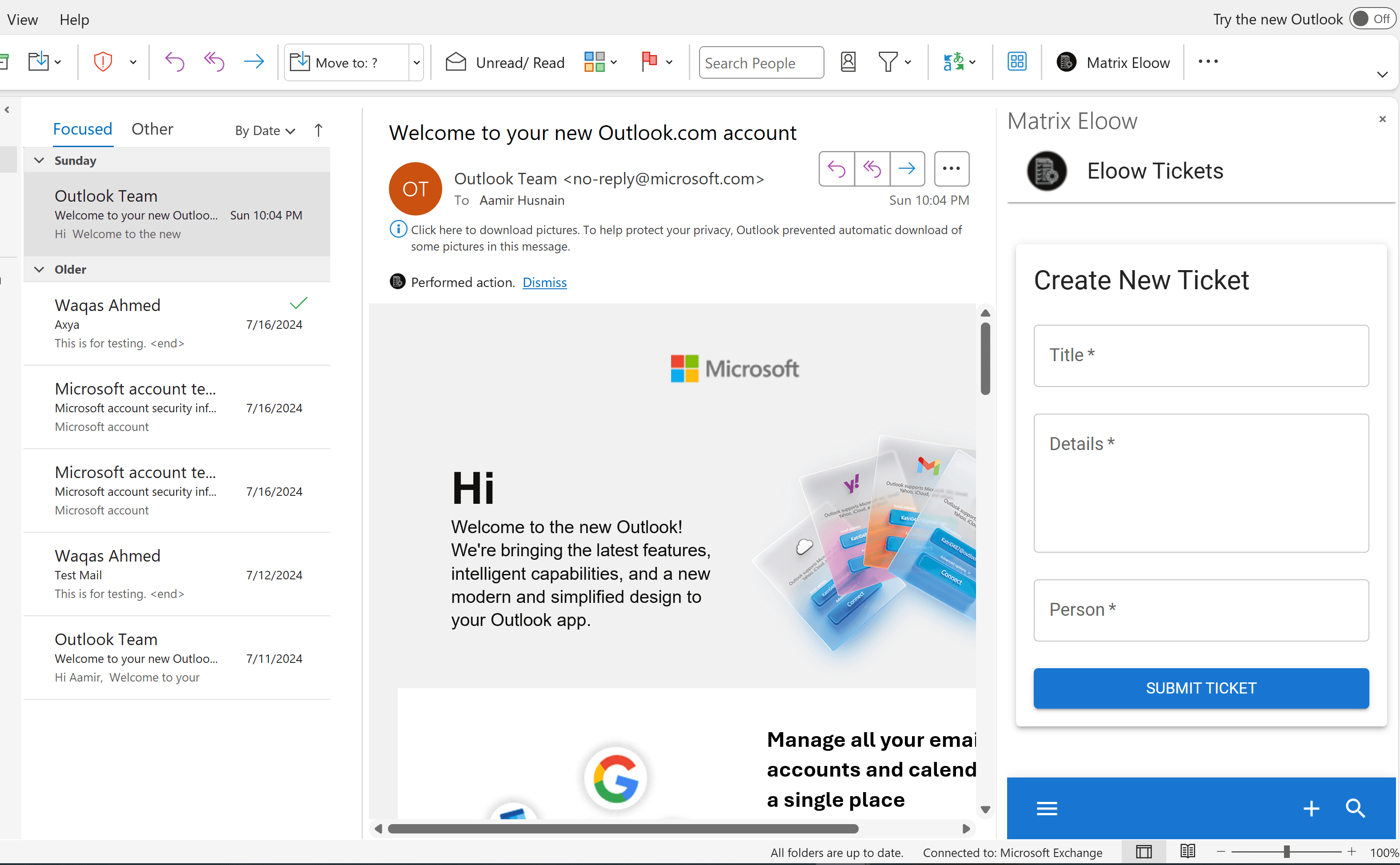Open the Categorize dropdown arrow
The height and width of the screenshot is (865, 1400).
tap(613, 62)
